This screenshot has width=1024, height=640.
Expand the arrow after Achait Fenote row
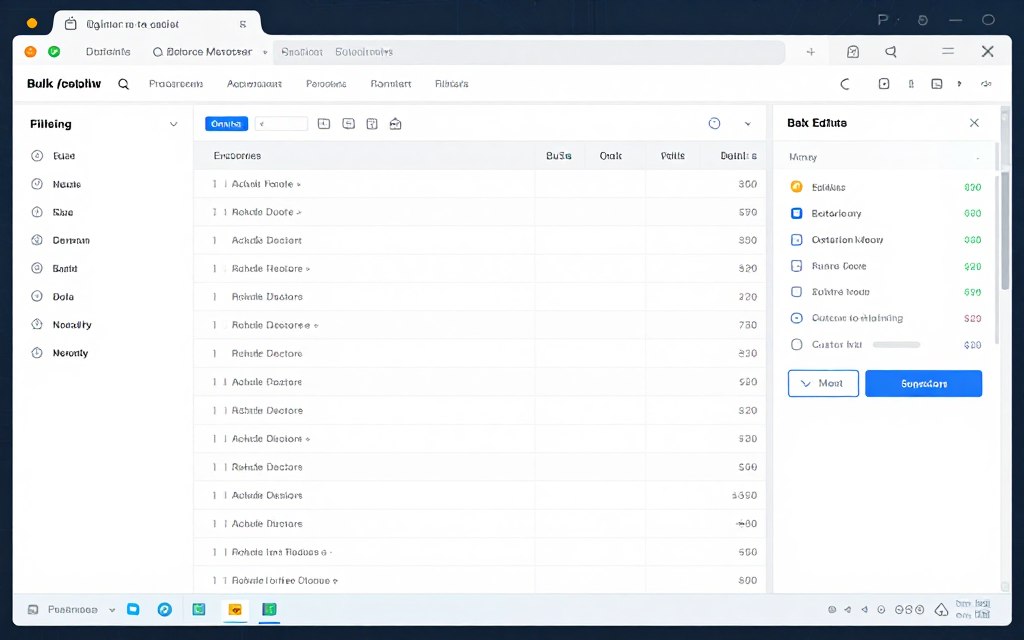(298, 185)
